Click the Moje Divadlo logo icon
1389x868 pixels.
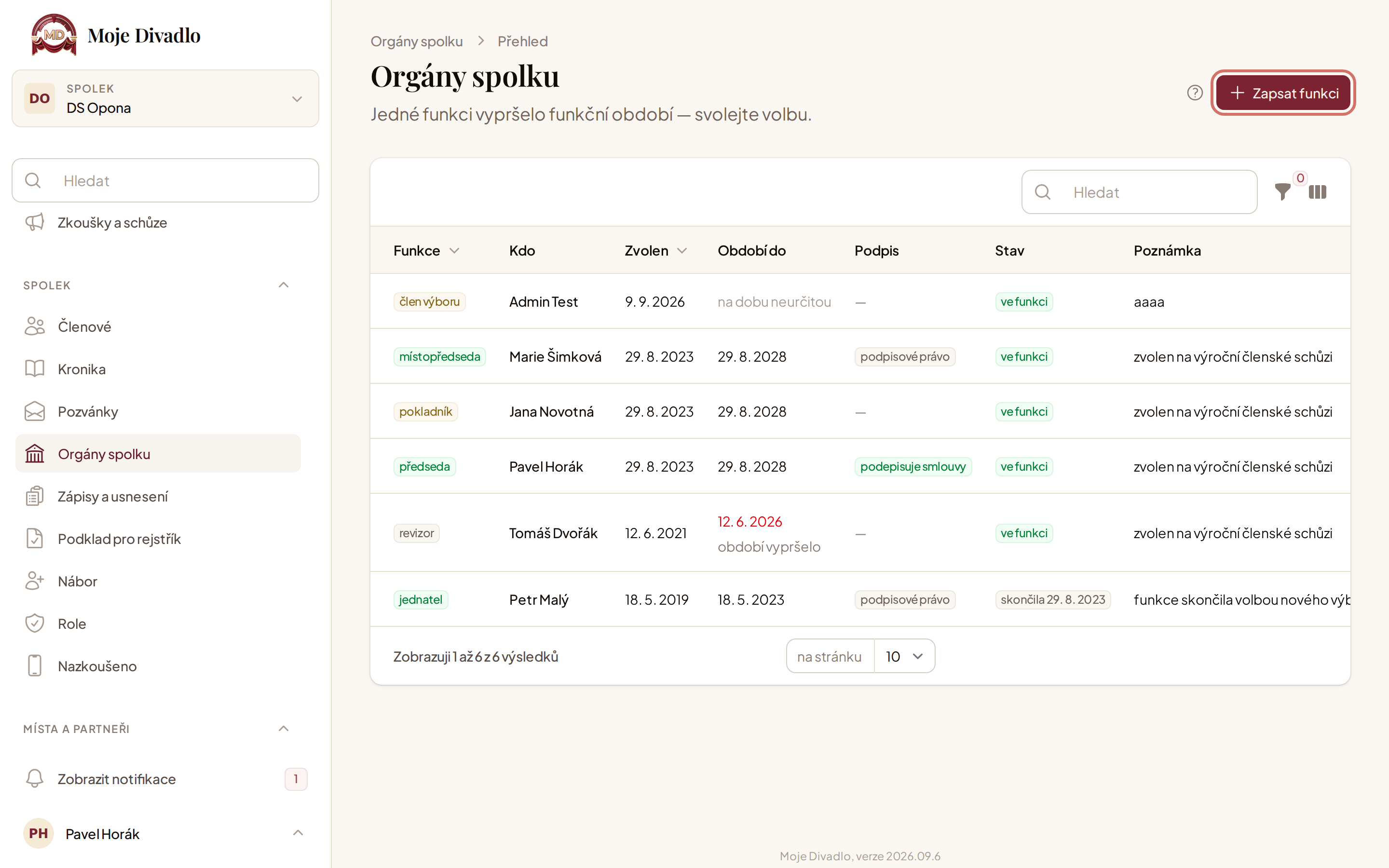click(x=54, y=35)
